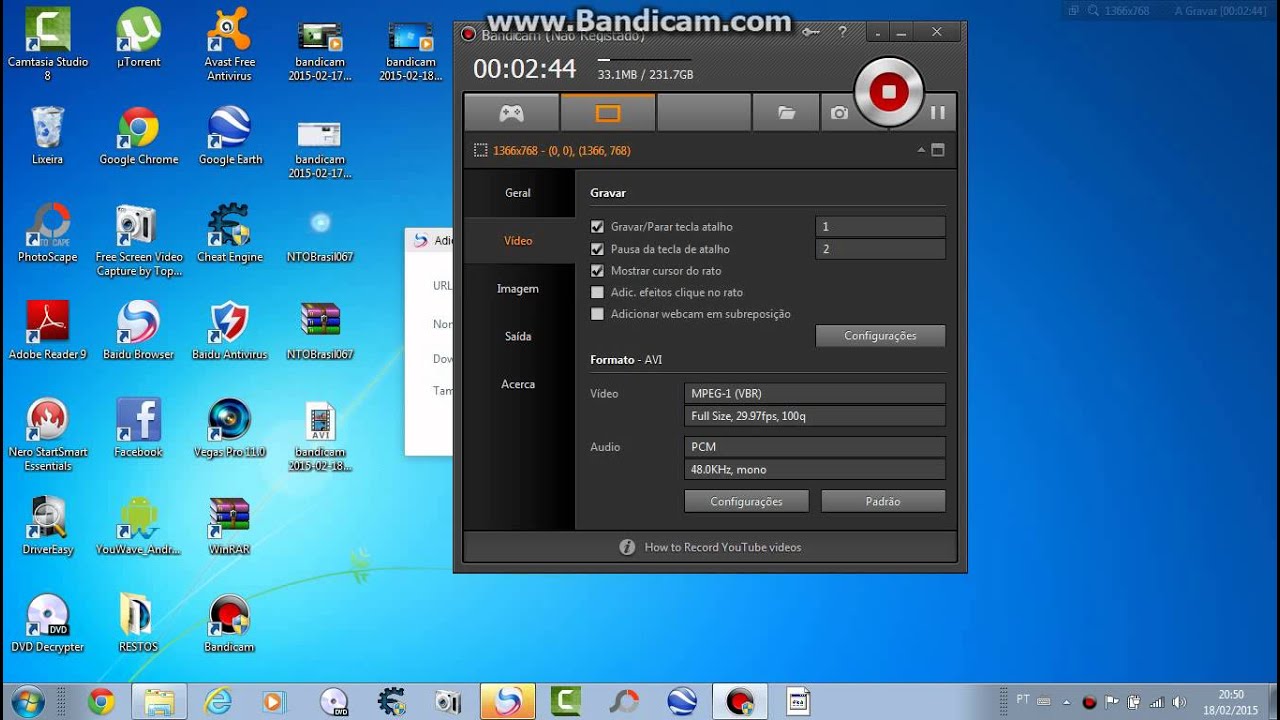This screenshot has width=1280, height=720.
Task: Select Google Earth desktop shortcut
Action: (229, 136)
